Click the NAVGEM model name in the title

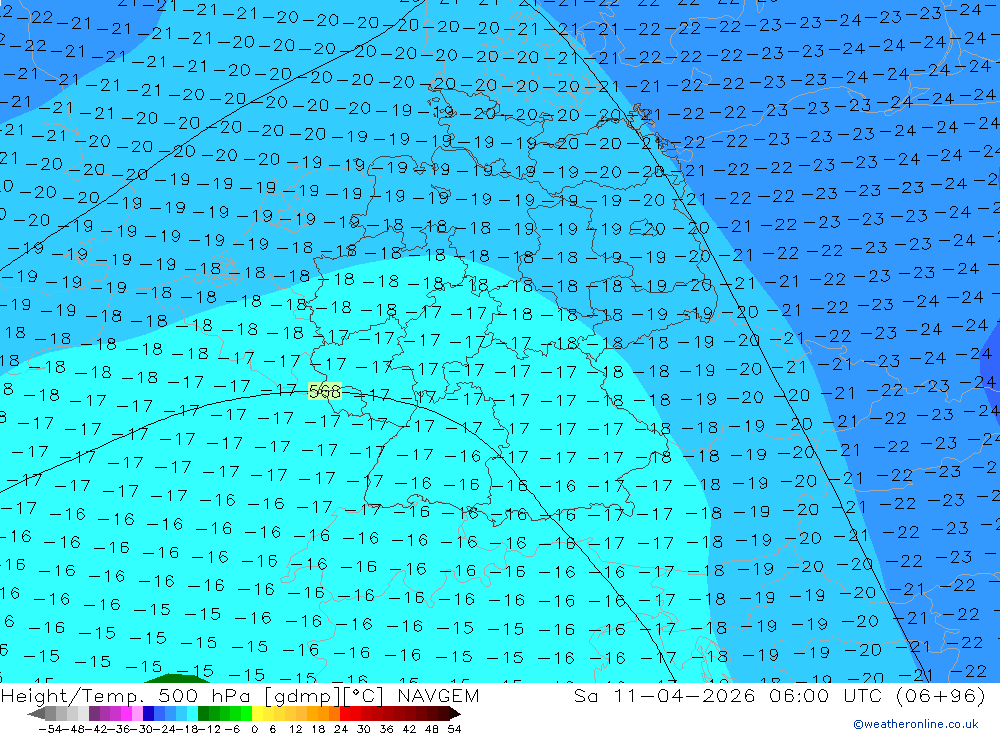click(438, 695)
